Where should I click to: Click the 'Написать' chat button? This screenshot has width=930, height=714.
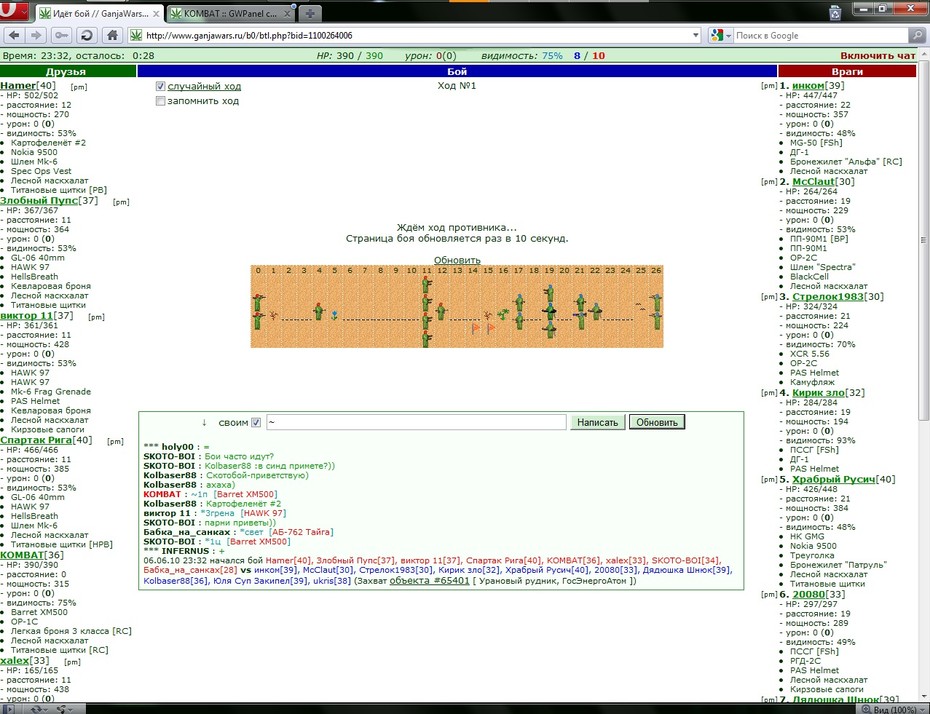tap(597, 422)
